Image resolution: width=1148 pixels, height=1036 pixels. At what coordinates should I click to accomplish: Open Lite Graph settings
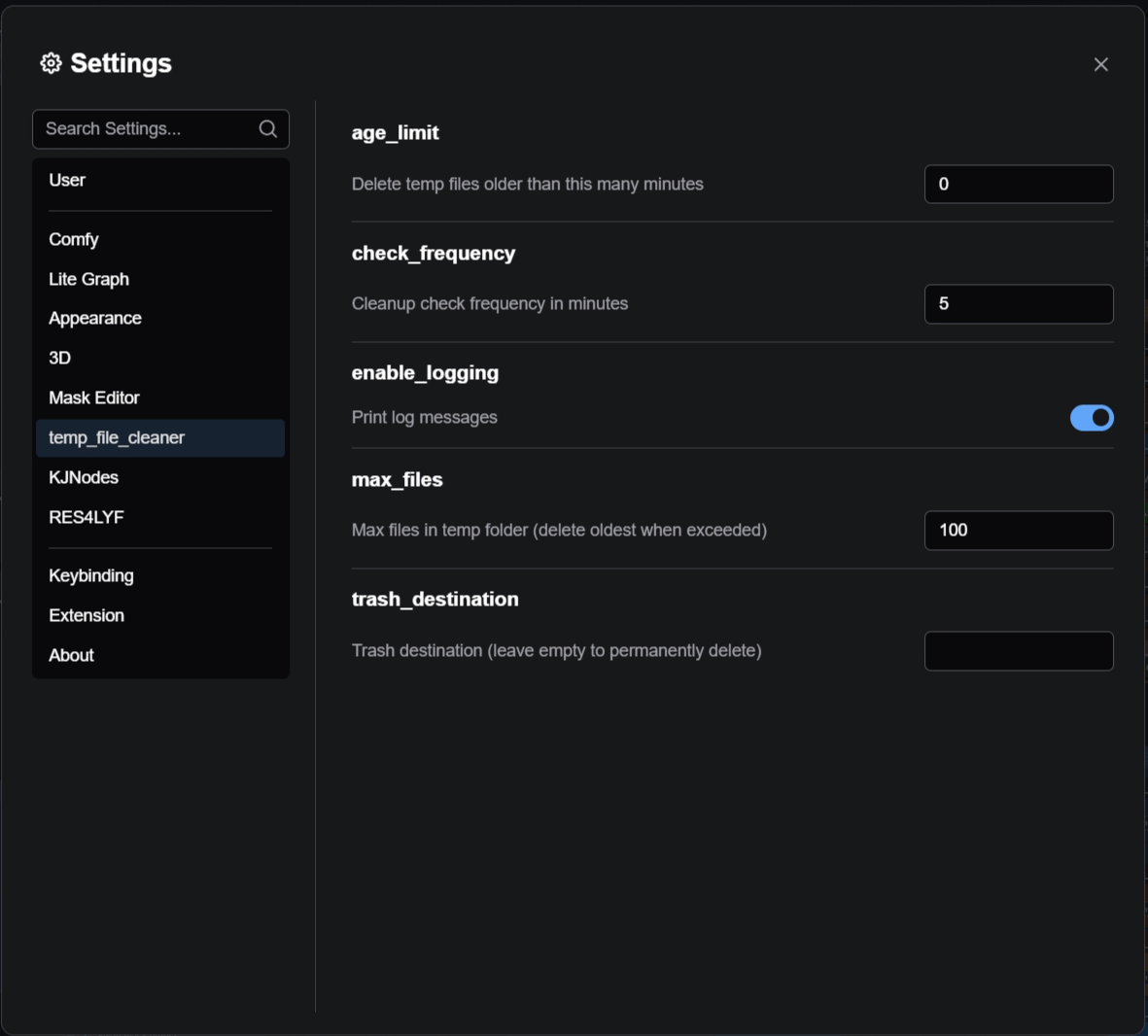click(89, 280)
